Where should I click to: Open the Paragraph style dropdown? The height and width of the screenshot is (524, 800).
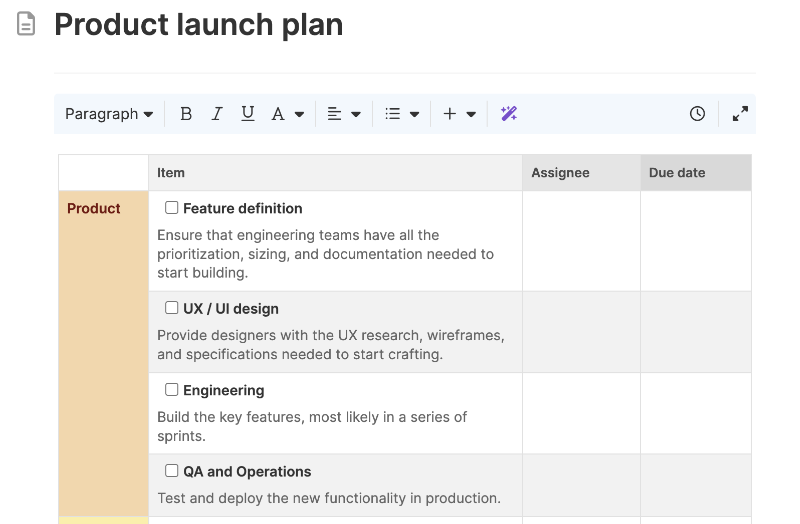point(109,114)
